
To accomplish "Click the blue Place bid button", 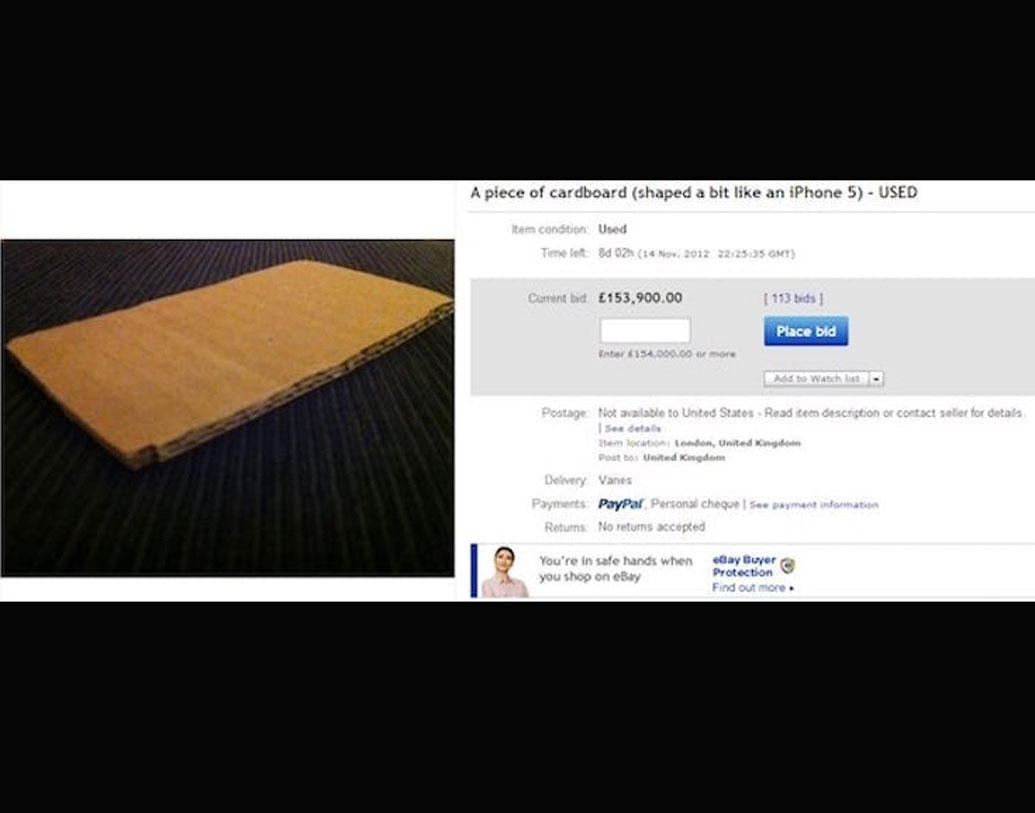I will coord(806,331).
